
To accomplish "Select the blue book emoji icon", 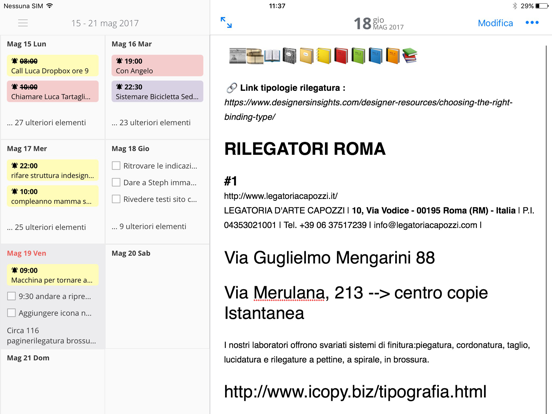I will tap(376, 56).
